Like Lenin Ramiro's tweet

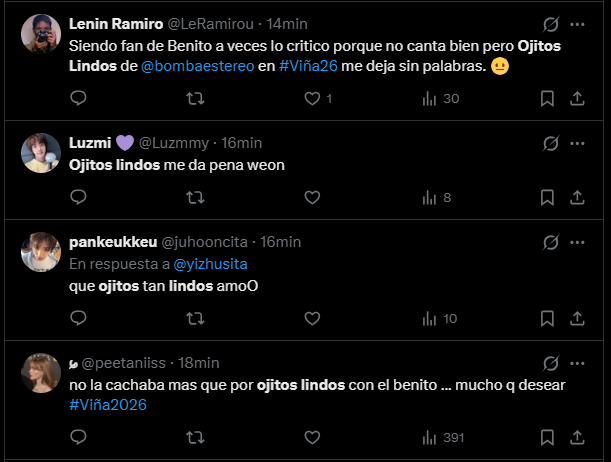[x=313, y=98]
